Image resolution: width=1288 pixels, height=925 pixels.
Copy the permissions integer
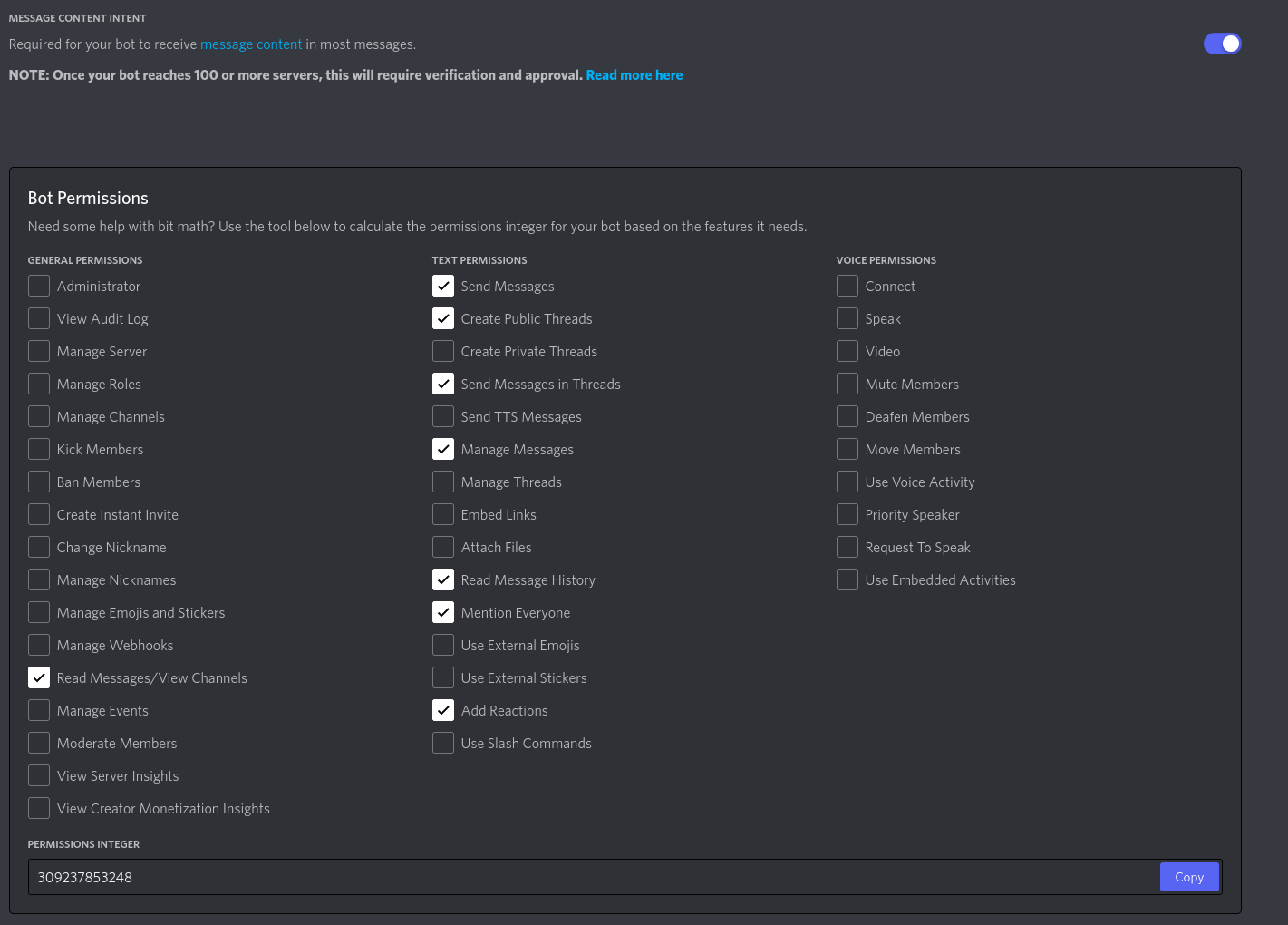(1189, 877)
